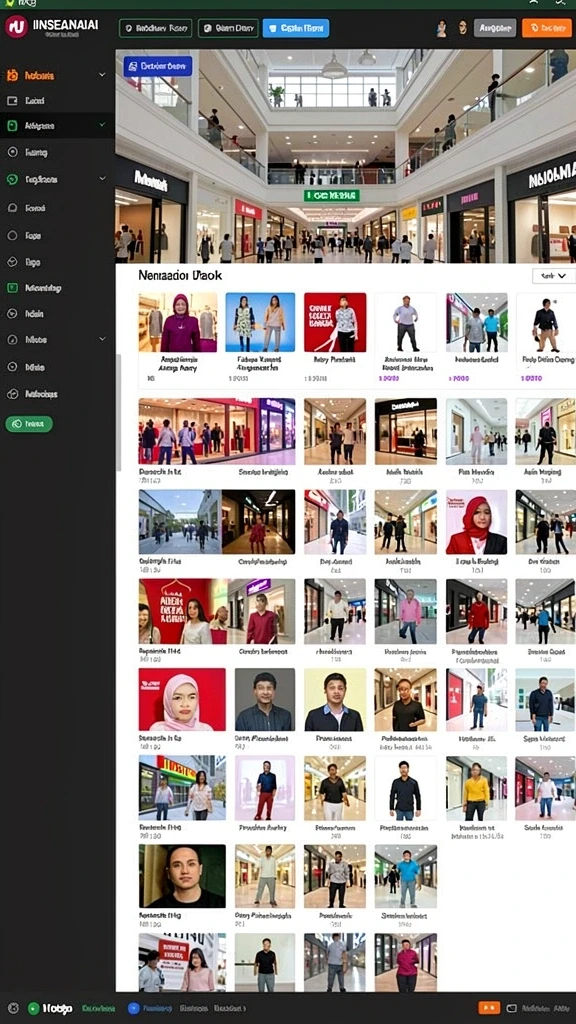Screen dimensions: 576x1024
Task: Open the red poster thumbnail with a hanger and two women
Action: point(182,611)
